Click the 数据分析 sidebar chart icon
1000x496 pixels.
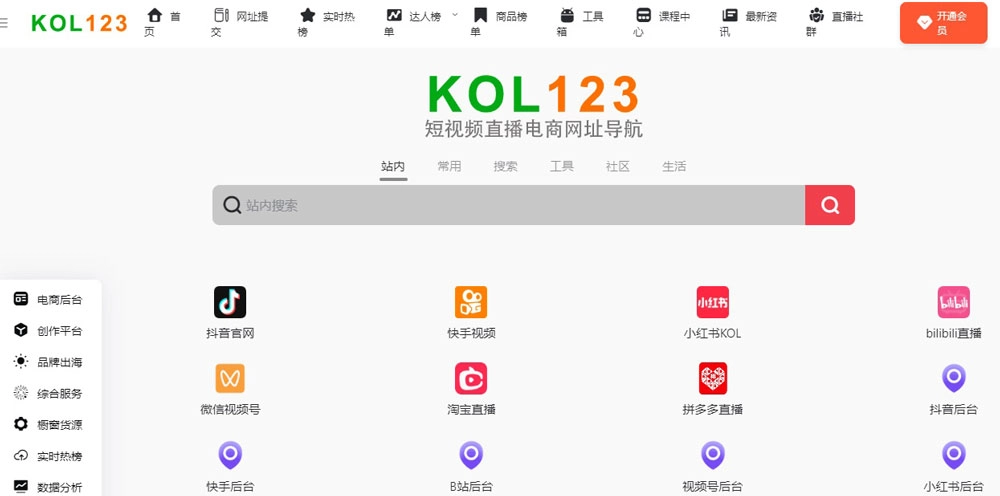tap(21, 486)
